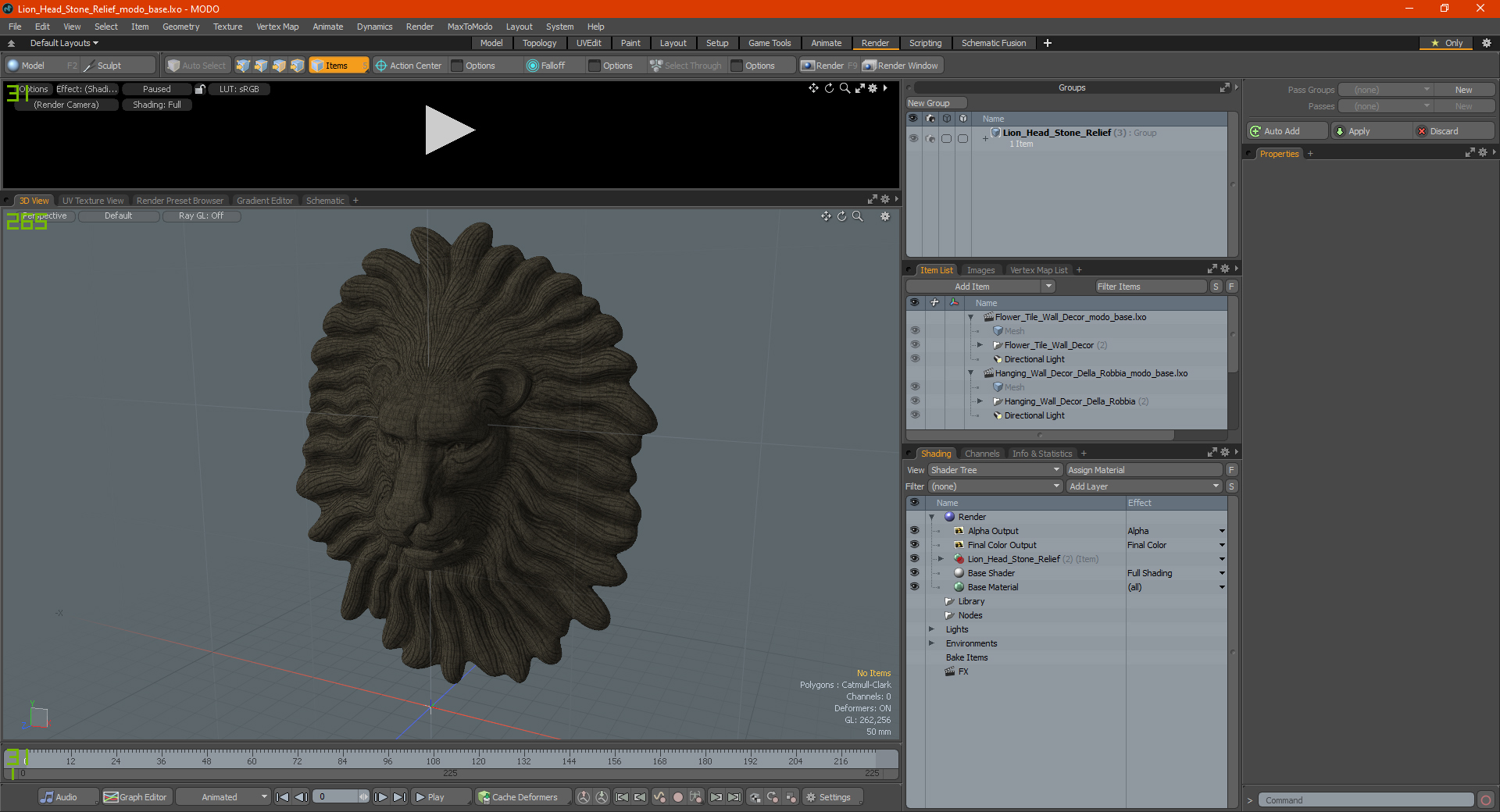Click record icon beside Command field
The width and height of the screenshot is (1500, 812).
(x=1486, y=800)
